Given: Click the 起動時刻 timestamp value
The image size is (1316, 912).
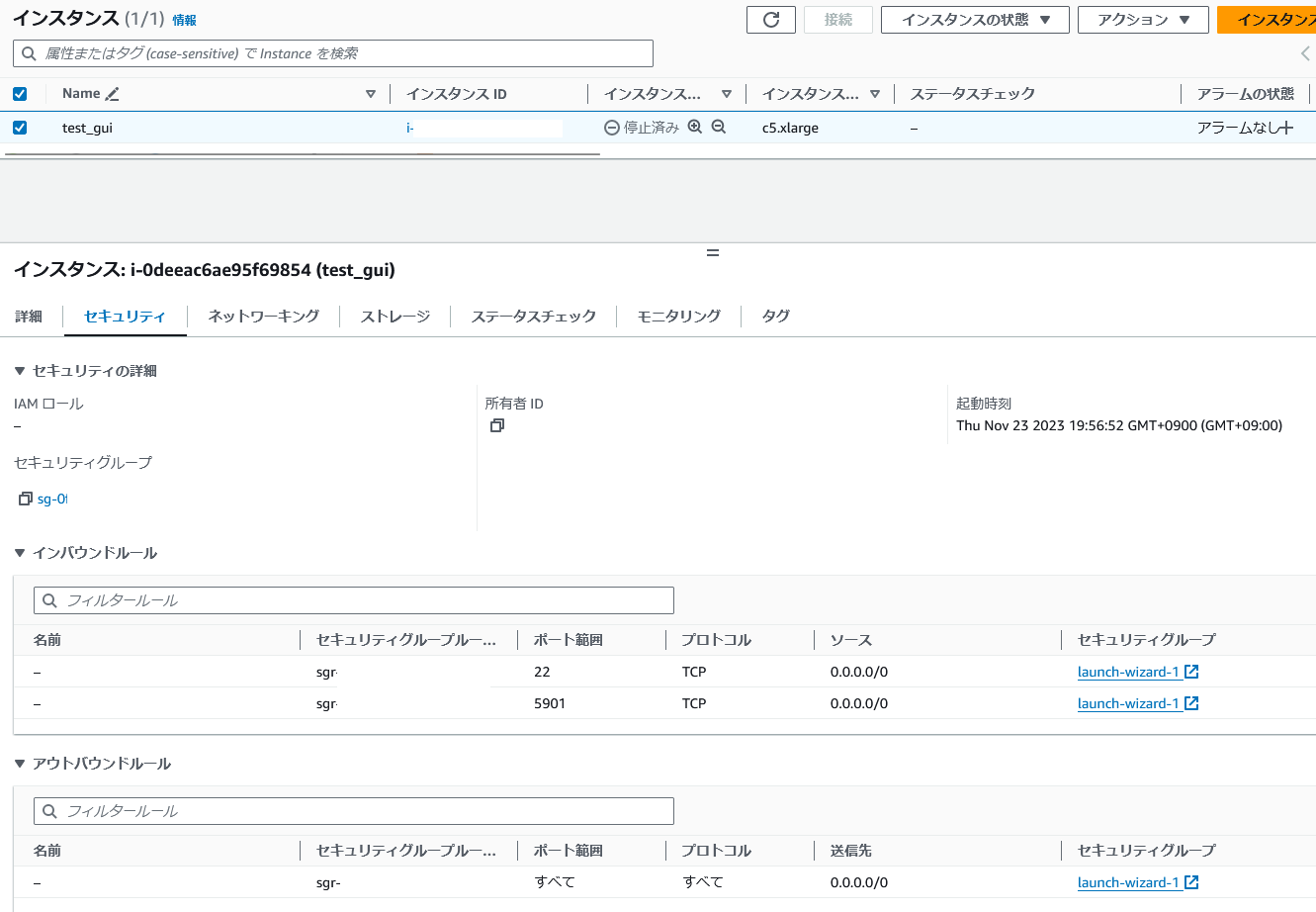Looking at the screenshot, I should coord(1119,425).
